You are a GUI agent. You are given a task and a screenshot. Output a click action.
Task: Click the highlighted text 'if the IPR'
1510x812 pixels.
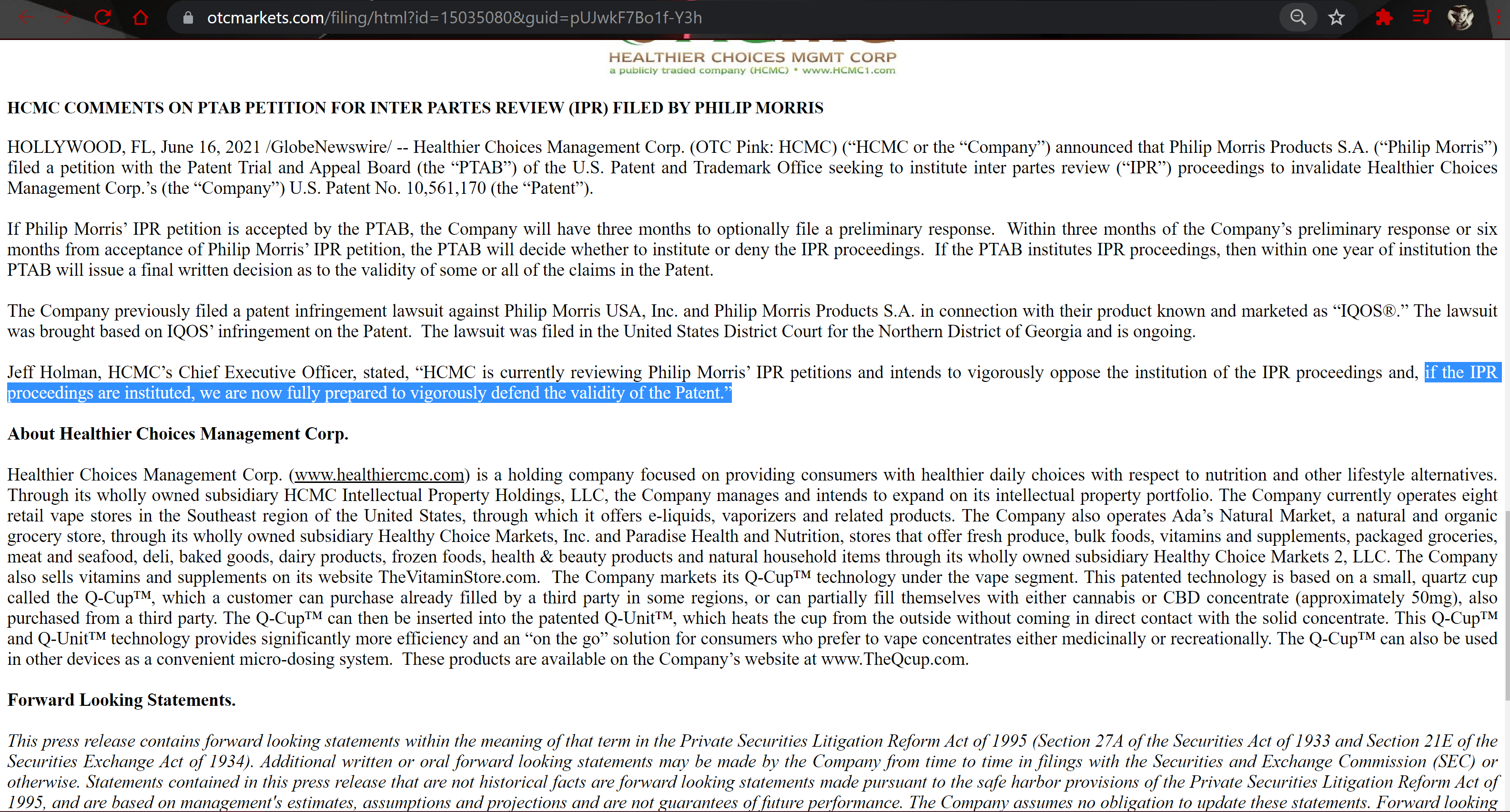tap(1461, 372)
